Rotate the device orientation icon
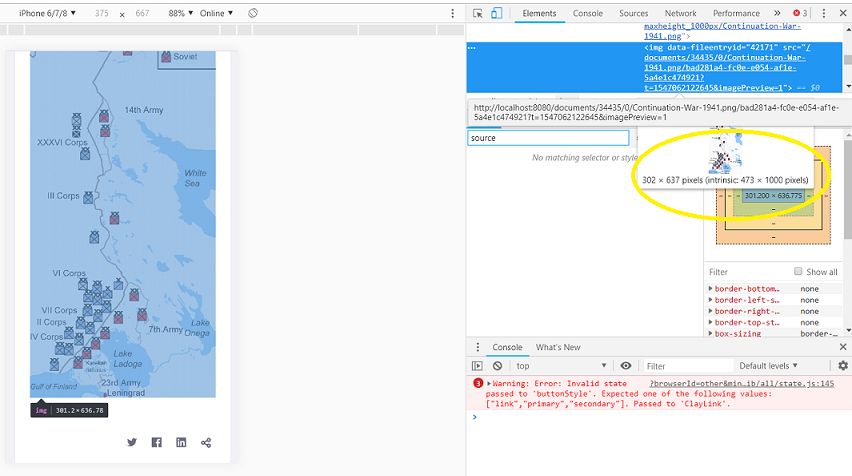The width and height of the screenshot is (852, 476). [253, 13]
